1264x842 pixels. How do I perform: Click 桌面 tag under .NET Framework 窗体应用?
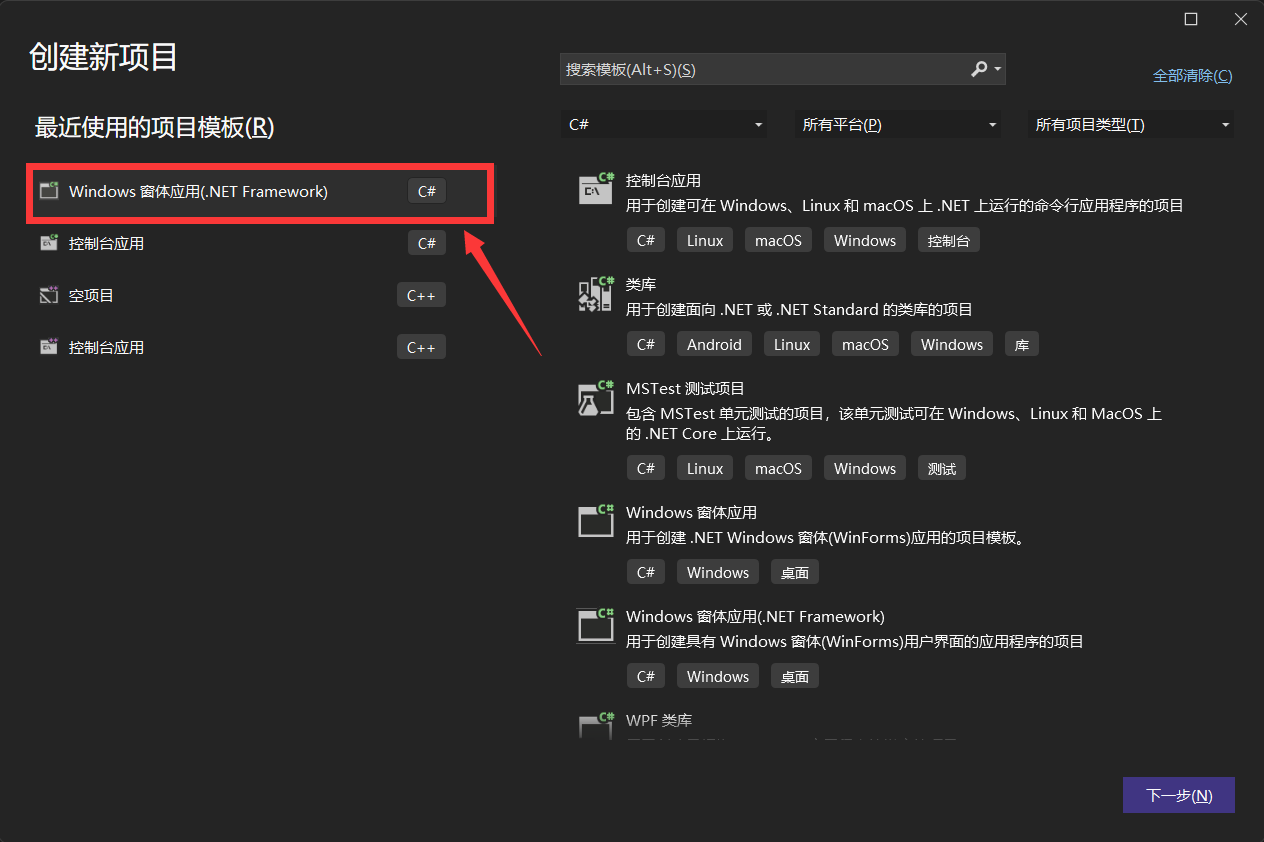tap(795, 676)
